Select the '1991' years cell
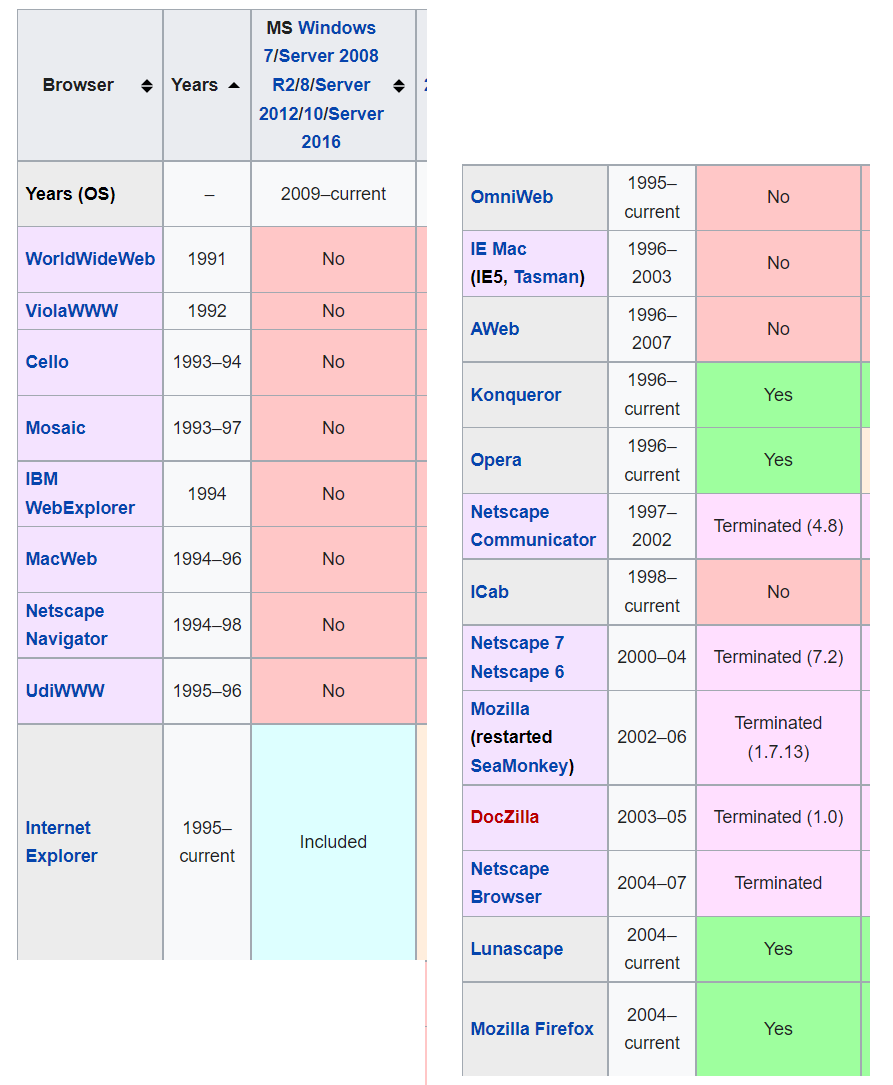 coord(207,259)
